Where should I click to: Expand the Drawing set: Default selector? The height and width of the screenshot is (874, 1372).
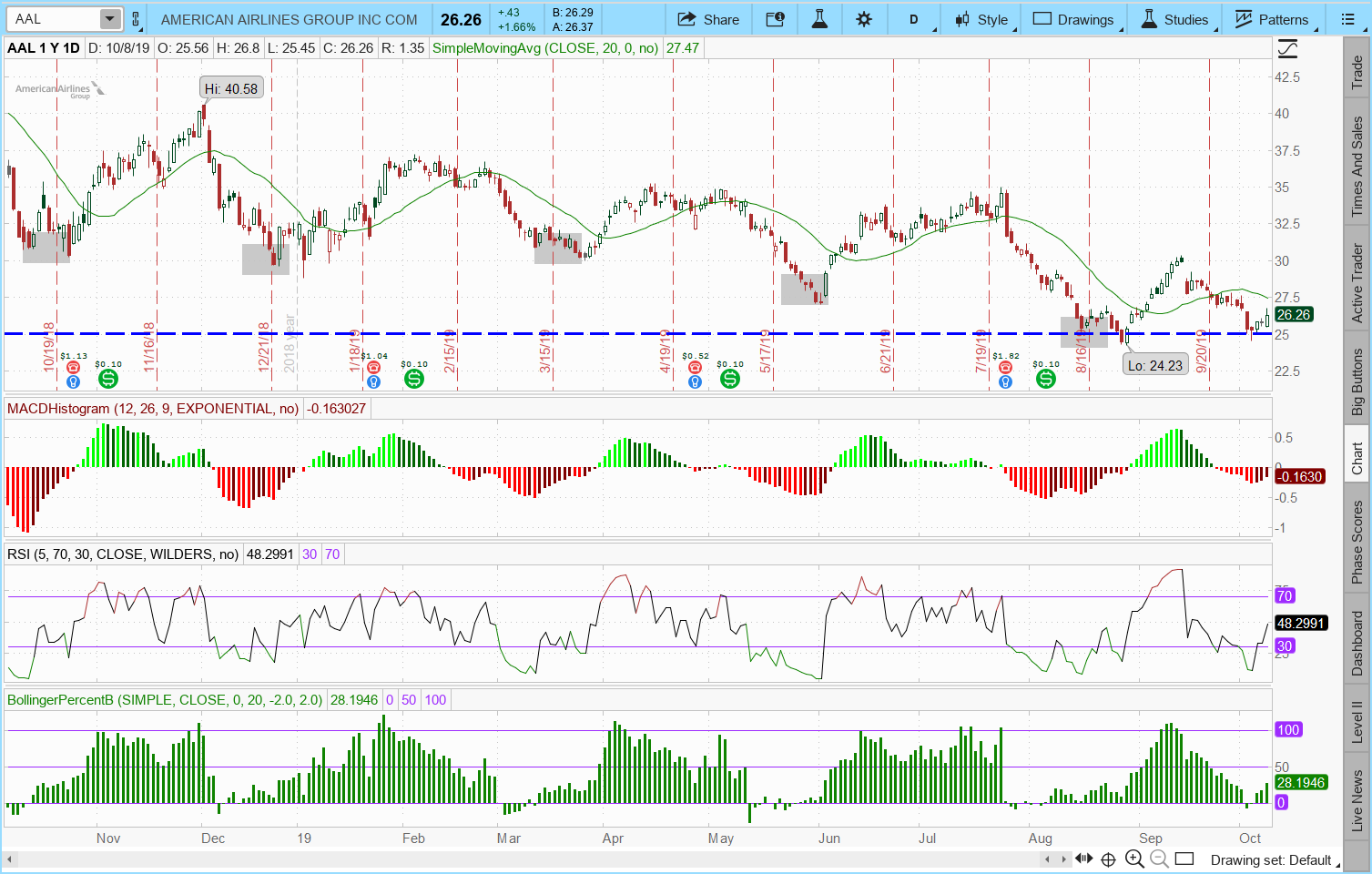(1270, 859)
